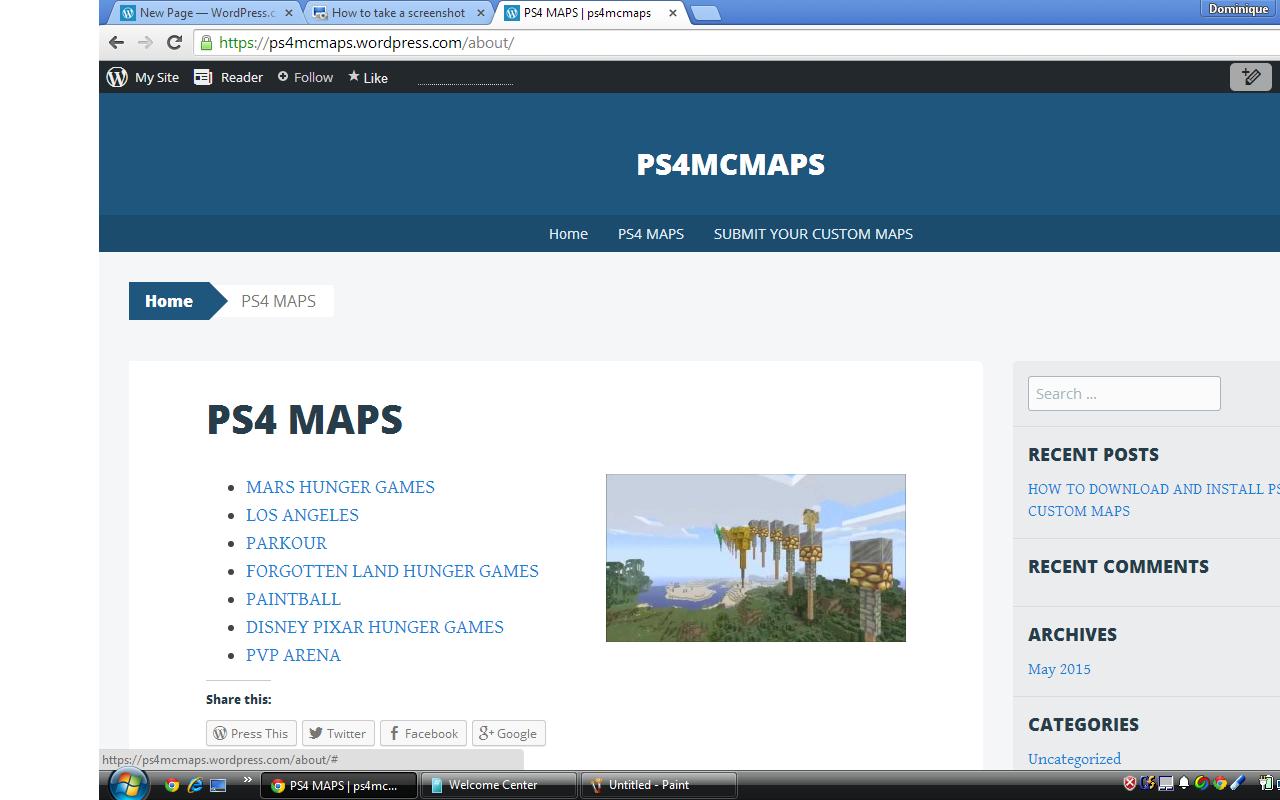Open DISNEY PIXAR HUNGER GAMES link

point(375,627)
